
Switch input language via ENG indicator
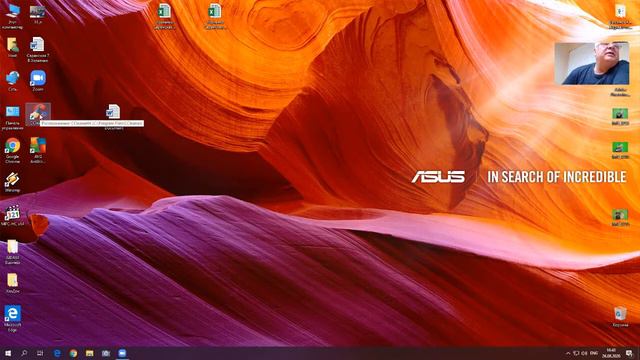tap(594, 353)
